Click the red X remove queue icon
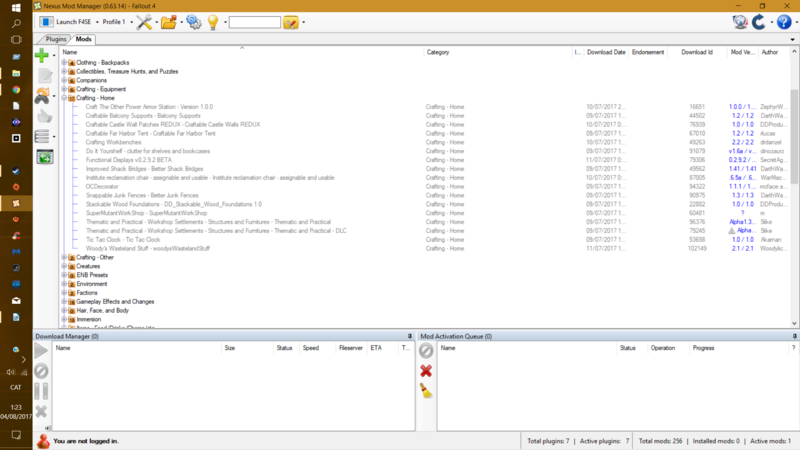The image size is (800, 450). [426, 371]
